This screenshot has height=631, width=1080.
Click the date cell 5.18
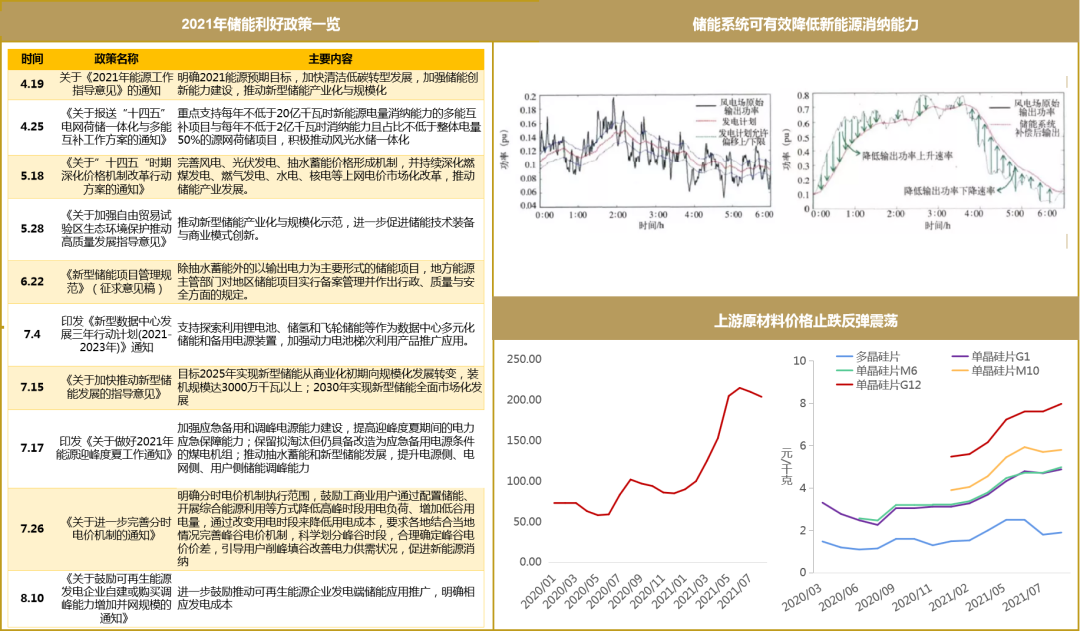pos(32,176)
